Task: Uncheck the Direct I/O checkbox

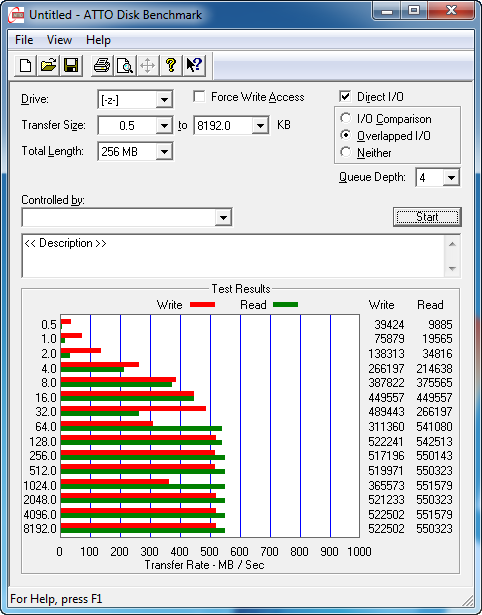Action: (x=345, y=96)
